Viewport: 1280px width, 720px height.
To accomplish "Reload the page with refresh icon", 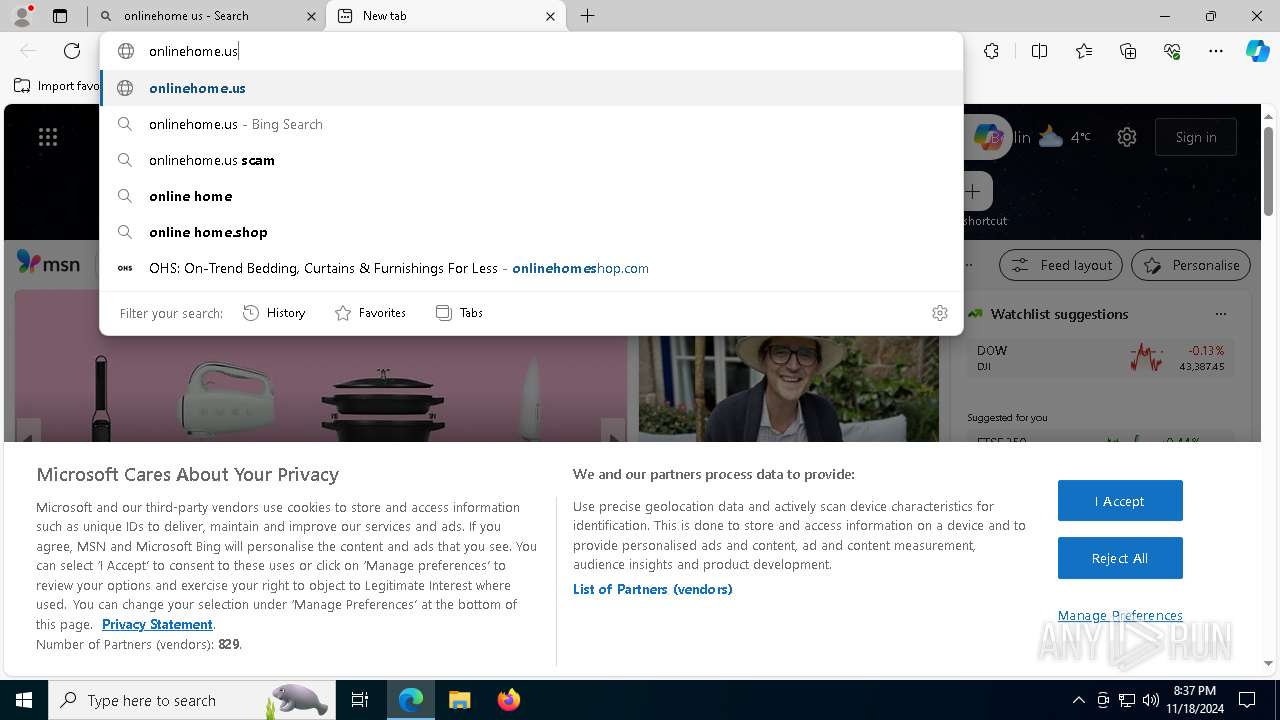I will pos(72,51).
